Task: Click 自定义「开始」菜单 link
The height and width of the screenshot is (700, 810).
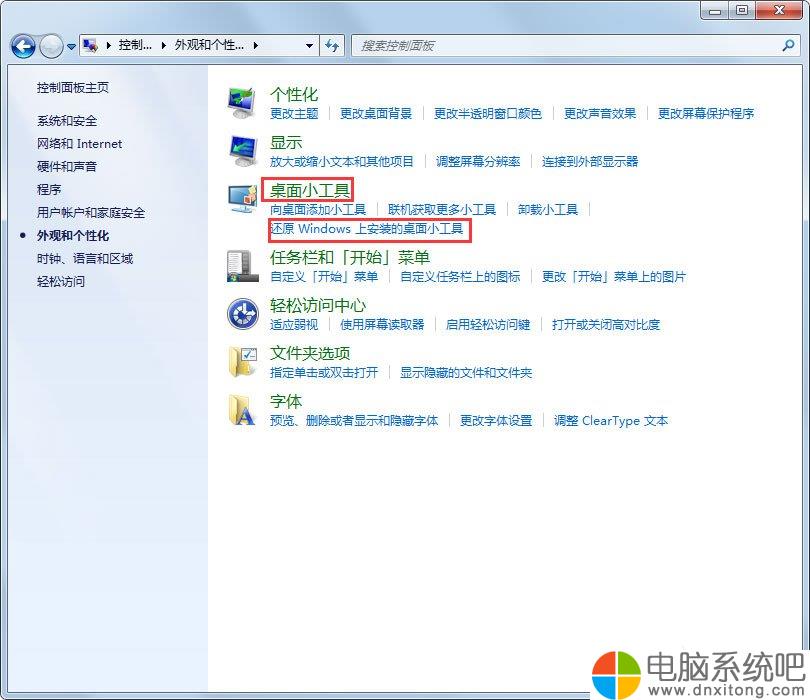Action: 324,277
